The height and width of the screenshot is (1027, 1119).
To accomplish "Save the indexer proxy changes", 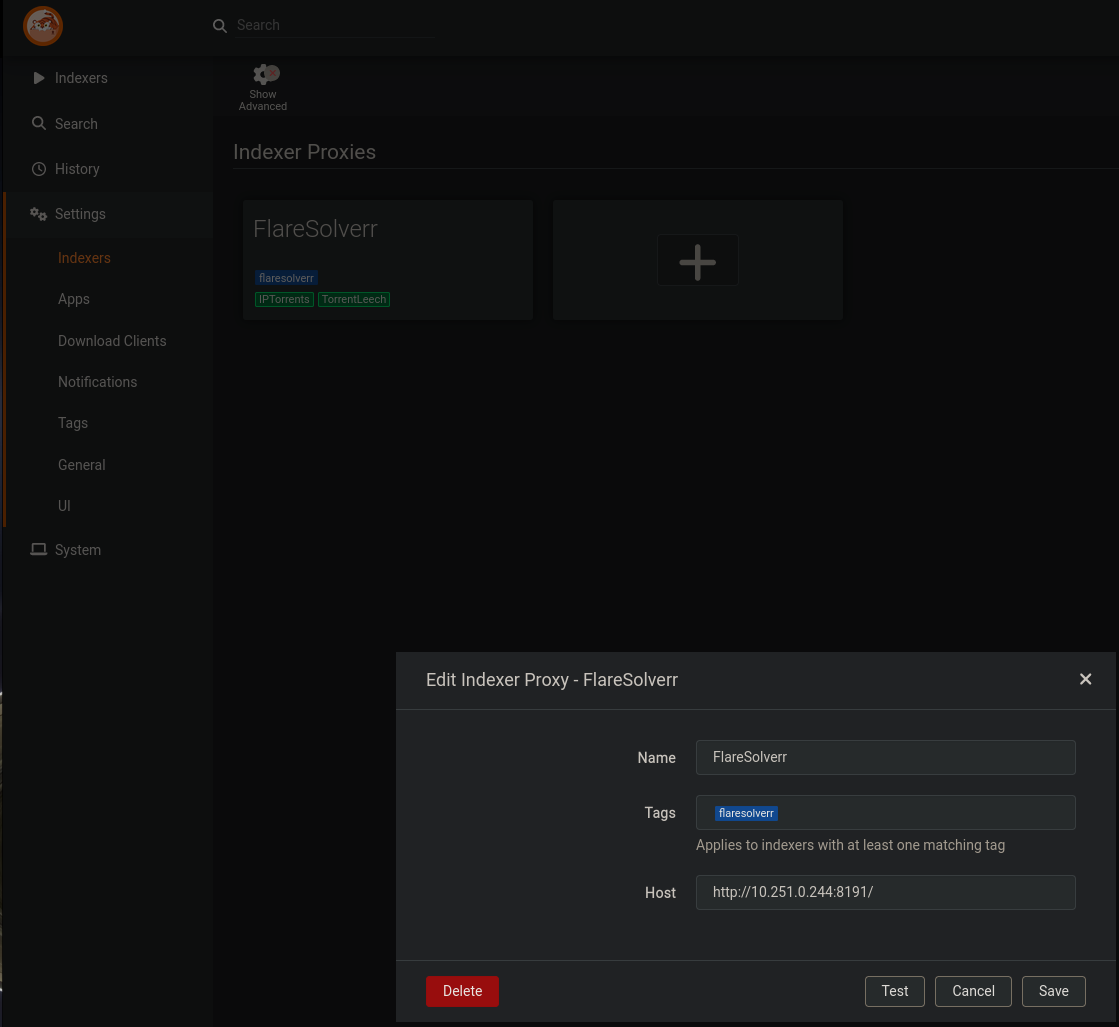I will [x=1053, y=991].
